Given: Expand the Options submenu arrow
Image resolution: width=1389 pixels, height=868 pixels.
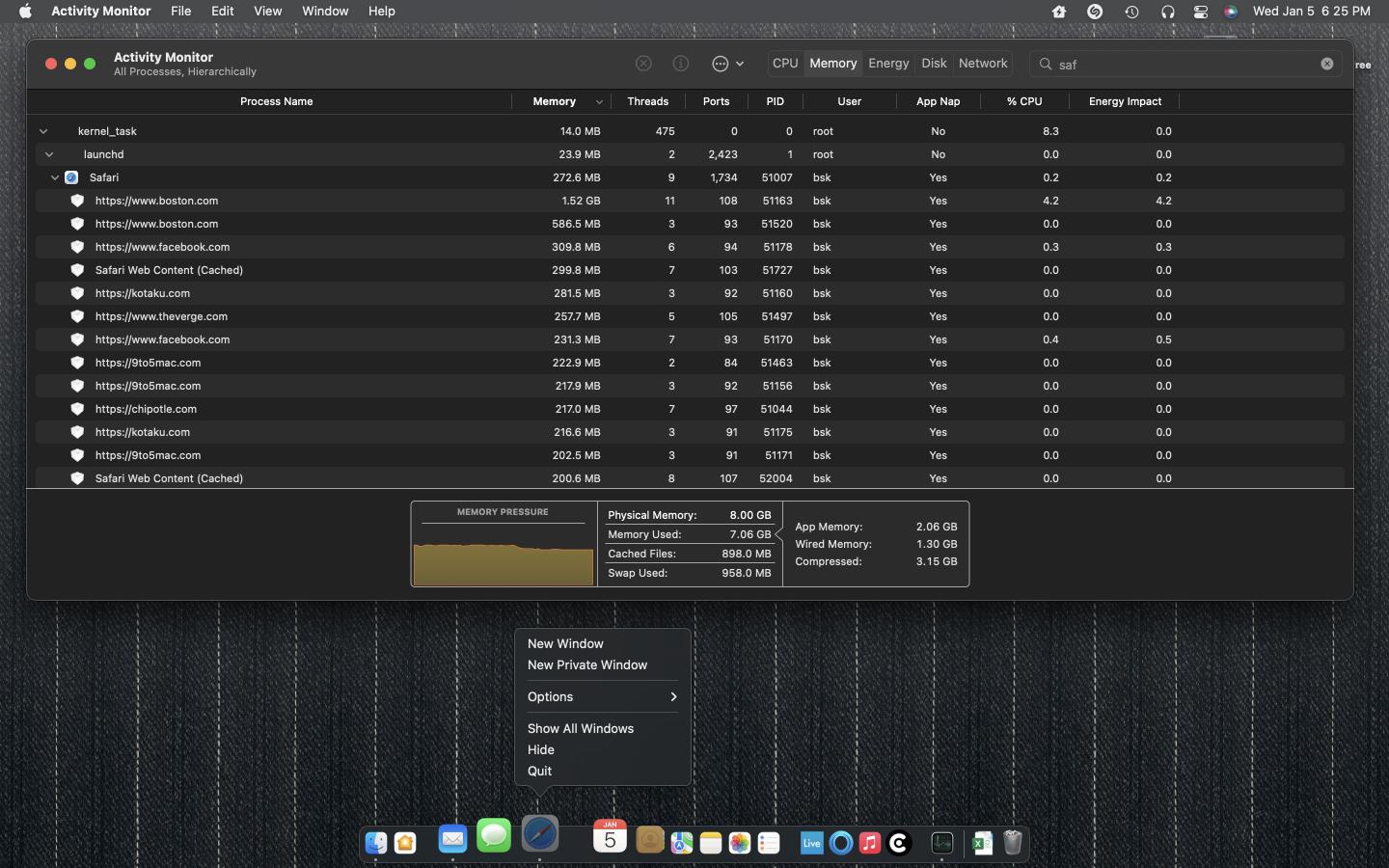Looking at the screenshot, I should pyautogui.click(x=673, y=697).
